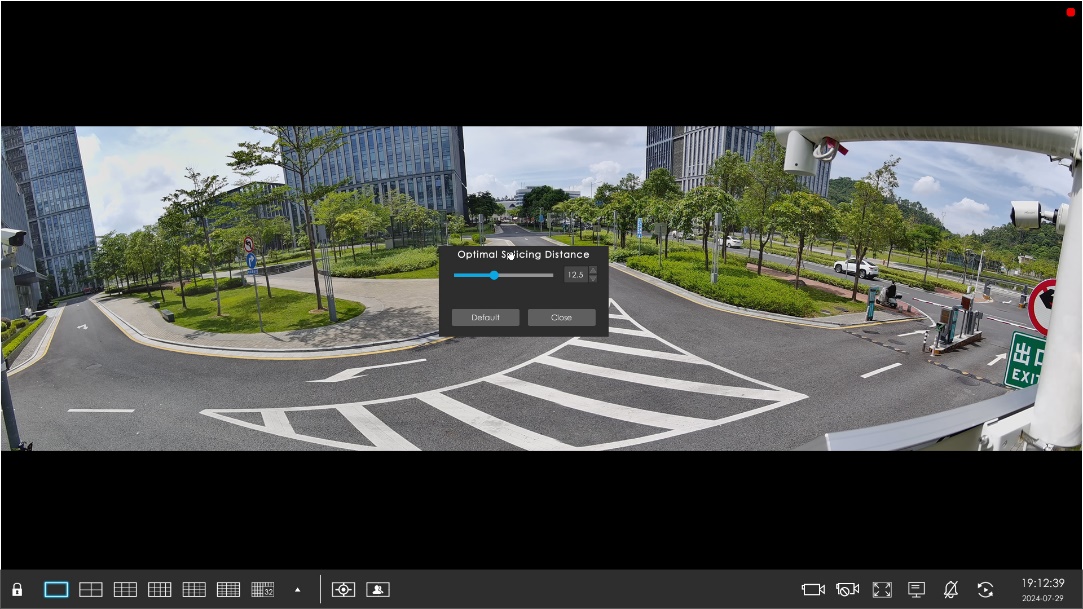Click the circular arrows play icon
Image resolution: width=1083 pixels, height=609 pixels.
[x=986, y=590]
